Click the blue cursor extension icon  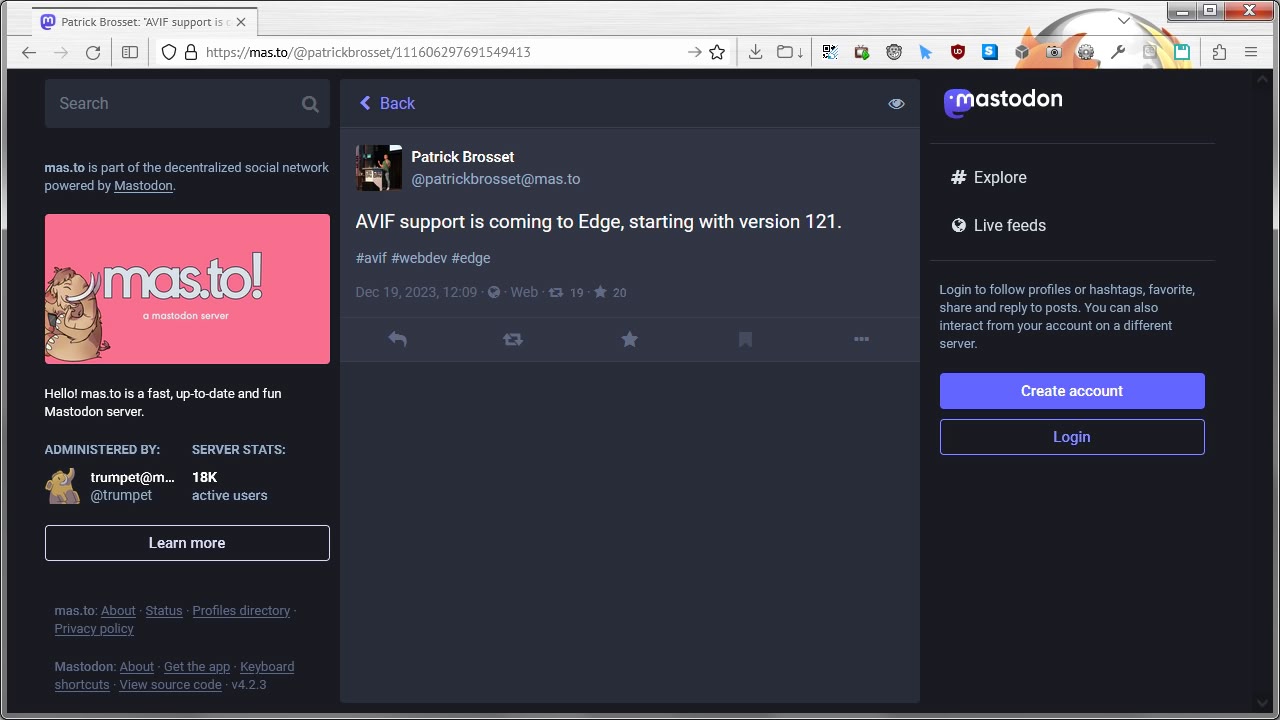[x=926, y=52]
